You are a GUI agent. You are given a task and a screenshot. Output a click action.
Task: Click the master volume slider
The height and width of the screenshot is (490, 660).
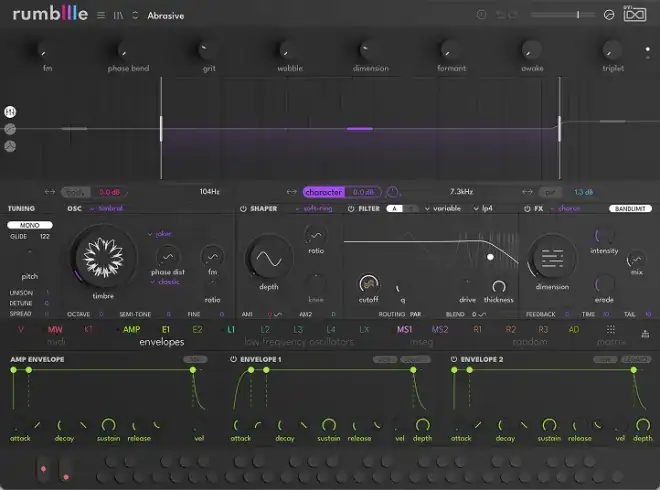pyautogui.click(x=563, y=15)
